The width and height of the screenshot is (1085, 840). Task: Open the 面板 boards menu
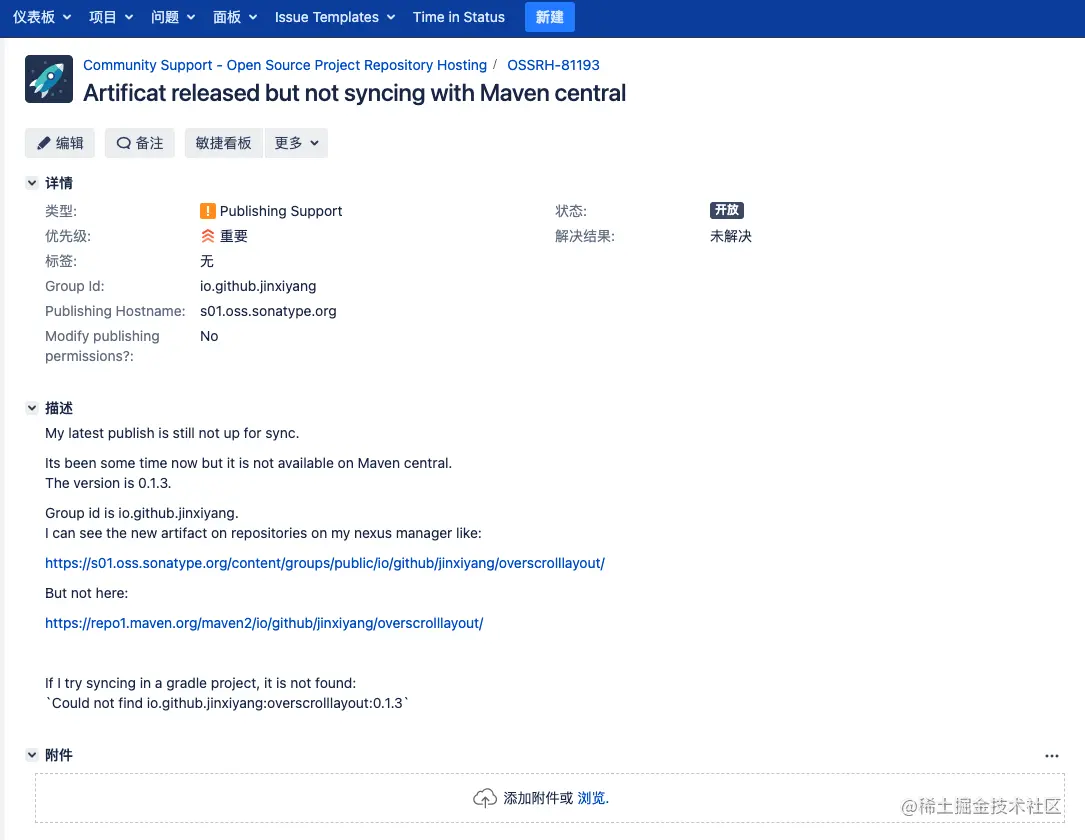[x=235, y=17]
